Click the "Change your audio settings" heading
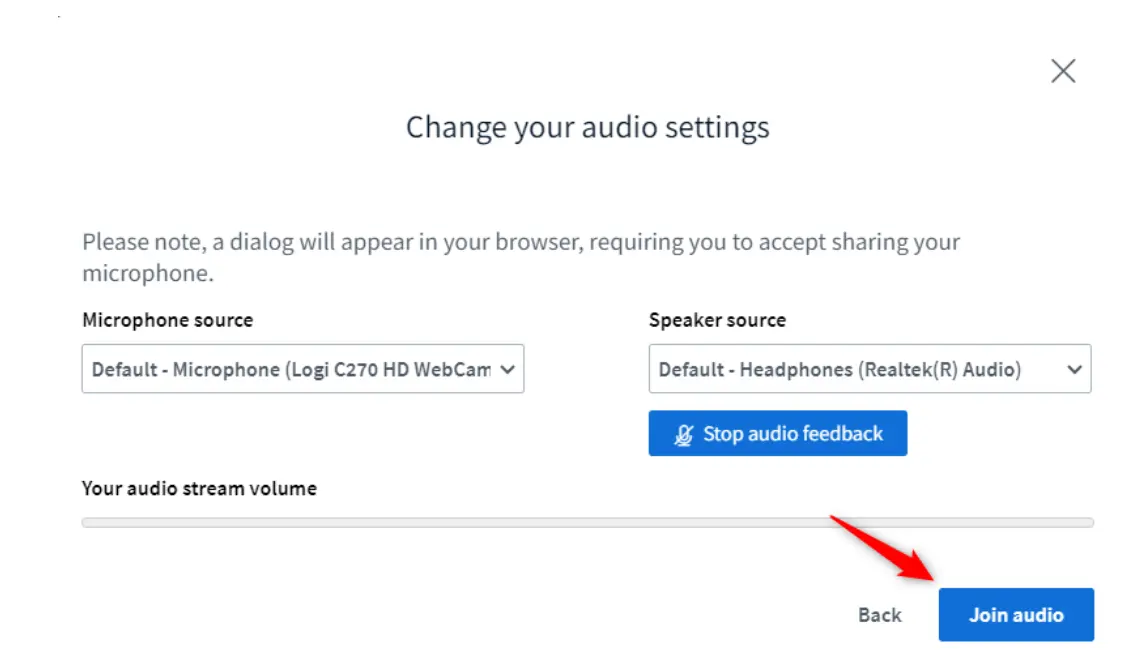This screenshot has height=670, width=1126. click(587, 128)
